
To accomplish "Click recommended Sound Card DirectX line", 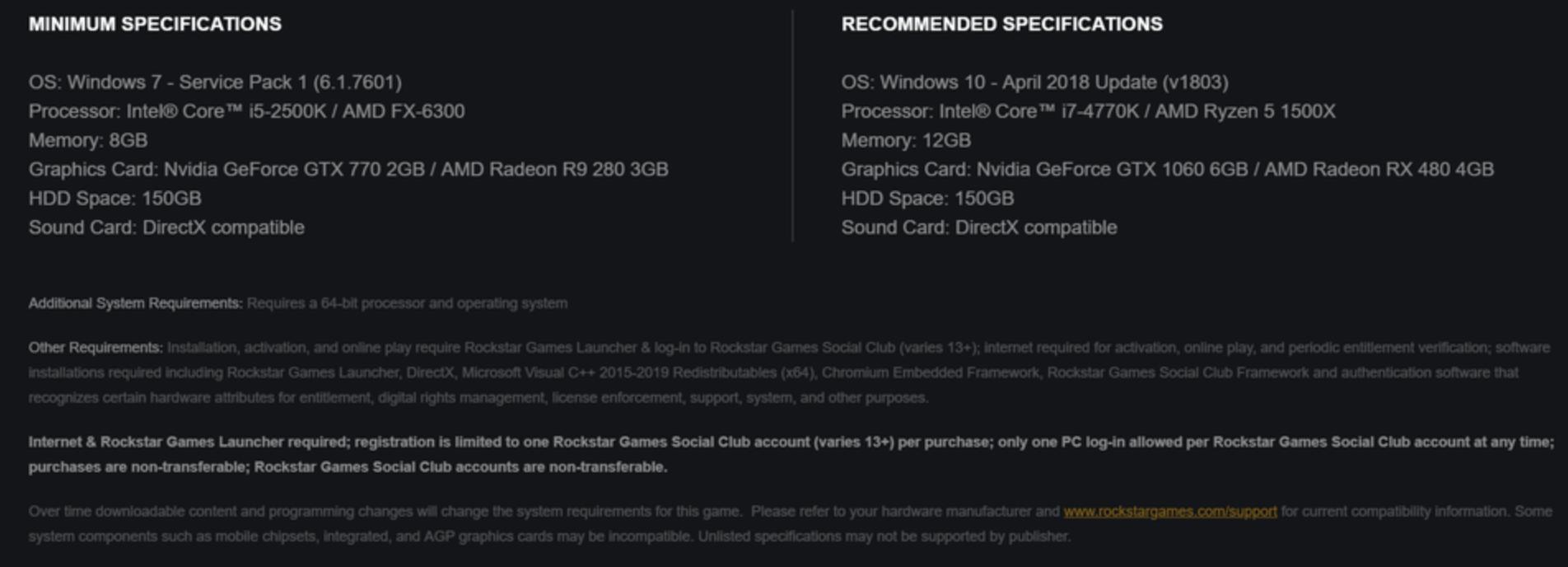I will click(979, 227).
